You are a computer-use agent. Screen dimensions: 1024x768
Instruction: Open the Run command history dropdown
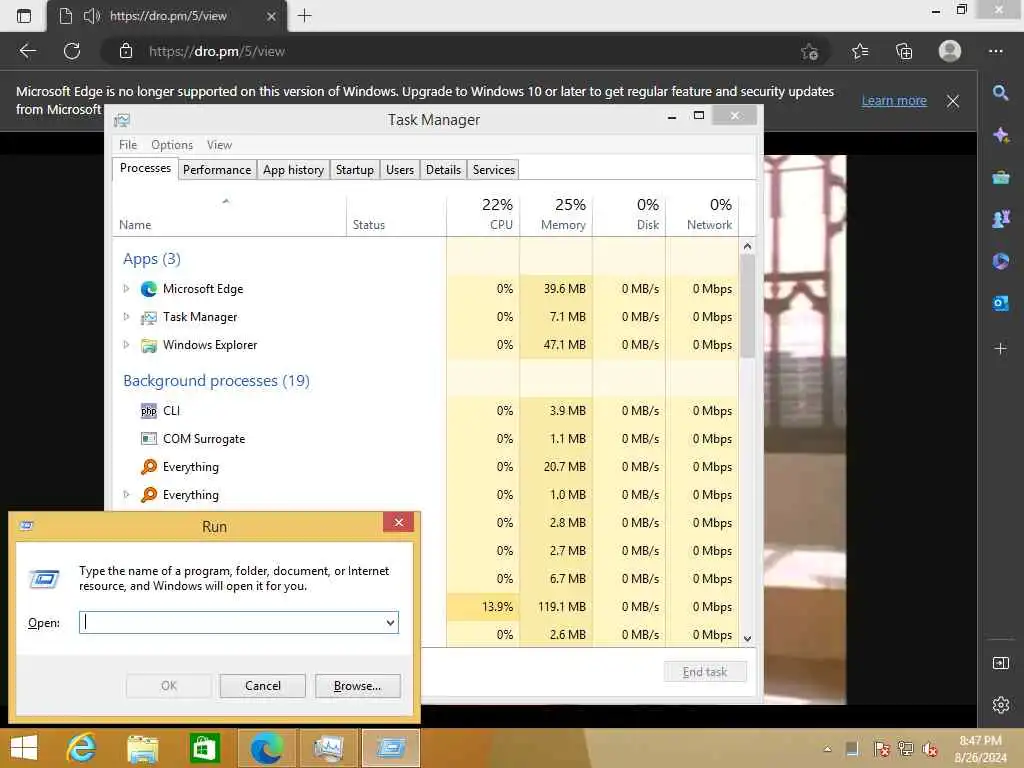(x=391, y=622)
